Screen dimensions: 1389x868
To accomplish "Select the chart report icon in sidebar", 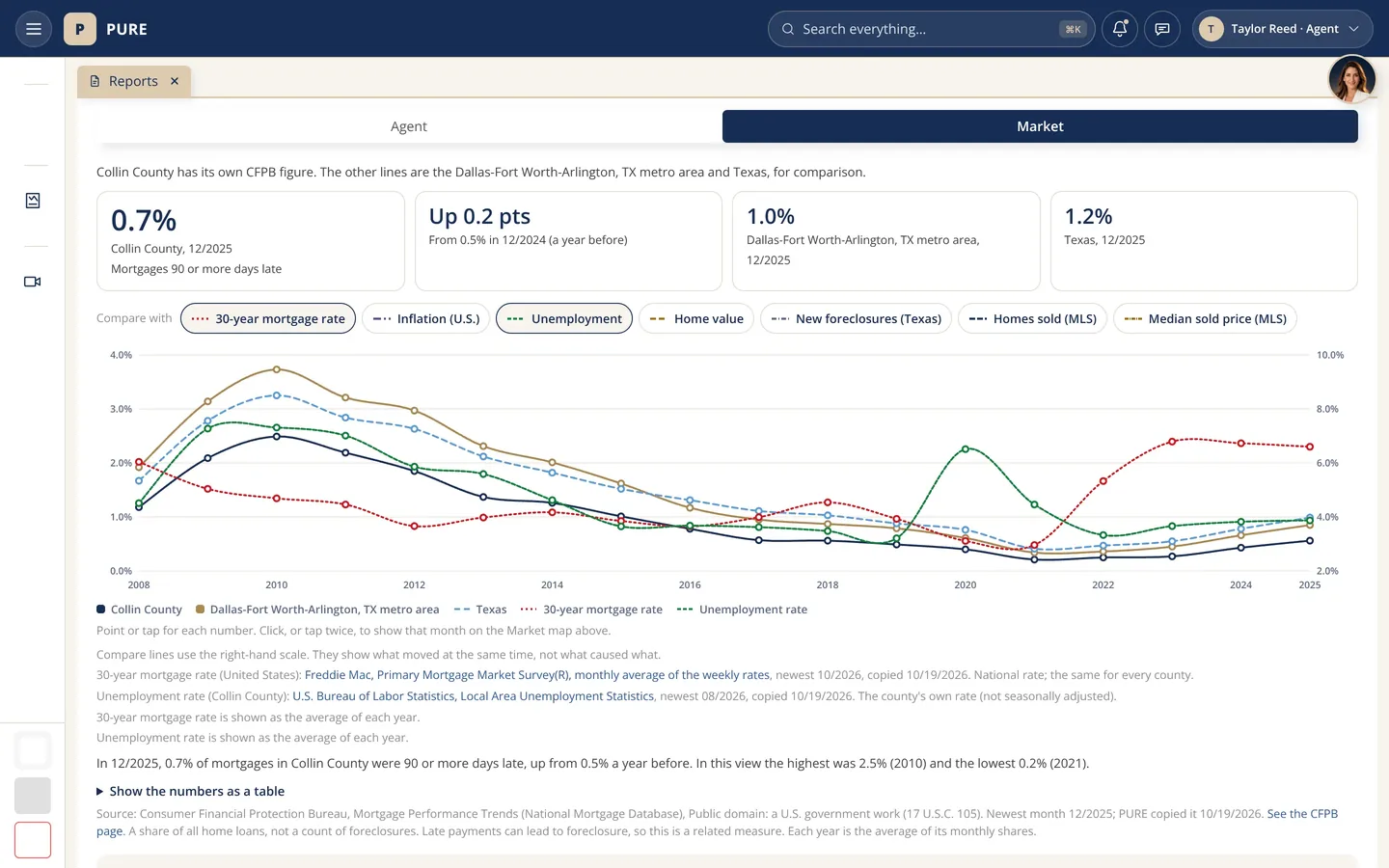I will [x=33, y=201].
